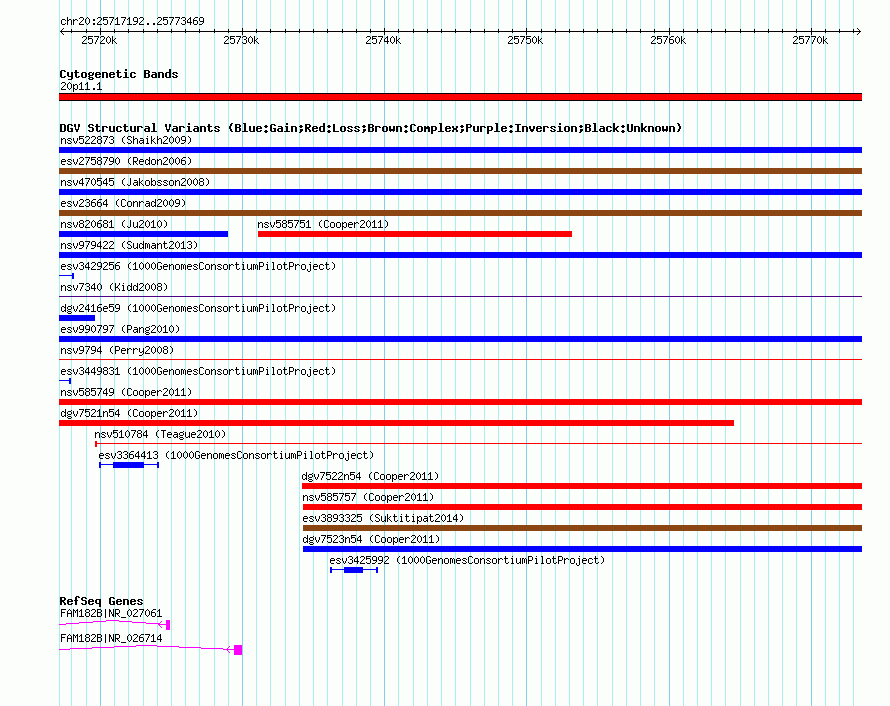Open the dgv7522n54 (Cooper2011) label
890x706 pixels.
click(371, 476)
